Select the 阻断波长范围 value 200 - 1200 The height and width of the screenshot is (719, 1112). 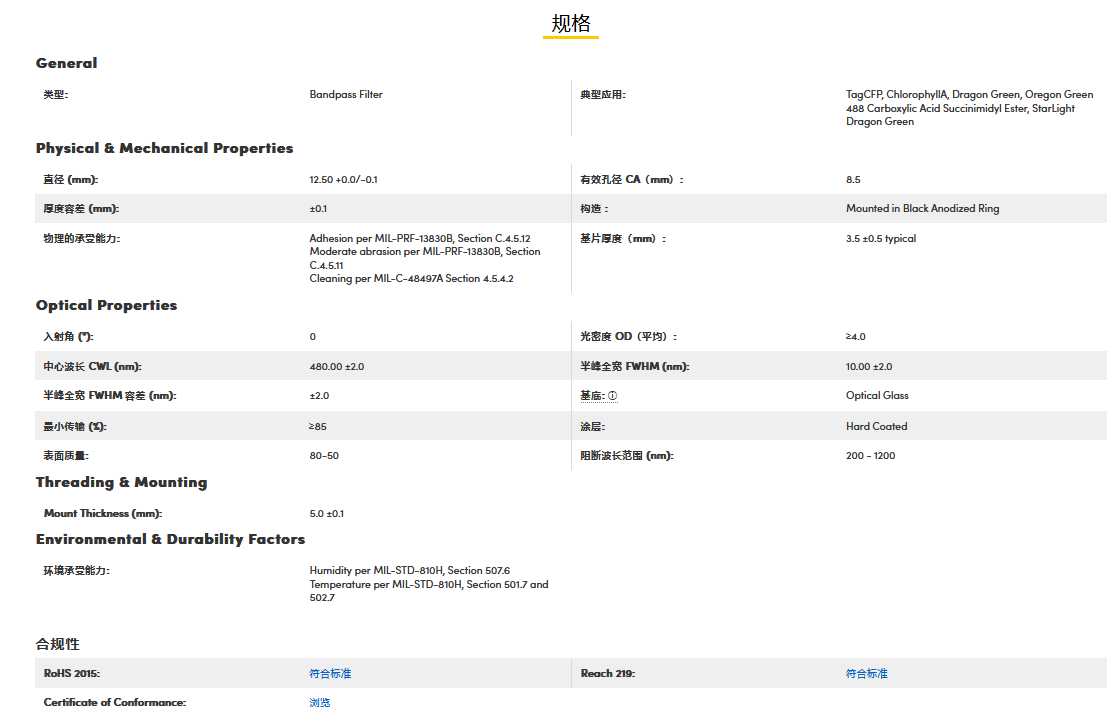pyautogui.click(x=870, y=456)
